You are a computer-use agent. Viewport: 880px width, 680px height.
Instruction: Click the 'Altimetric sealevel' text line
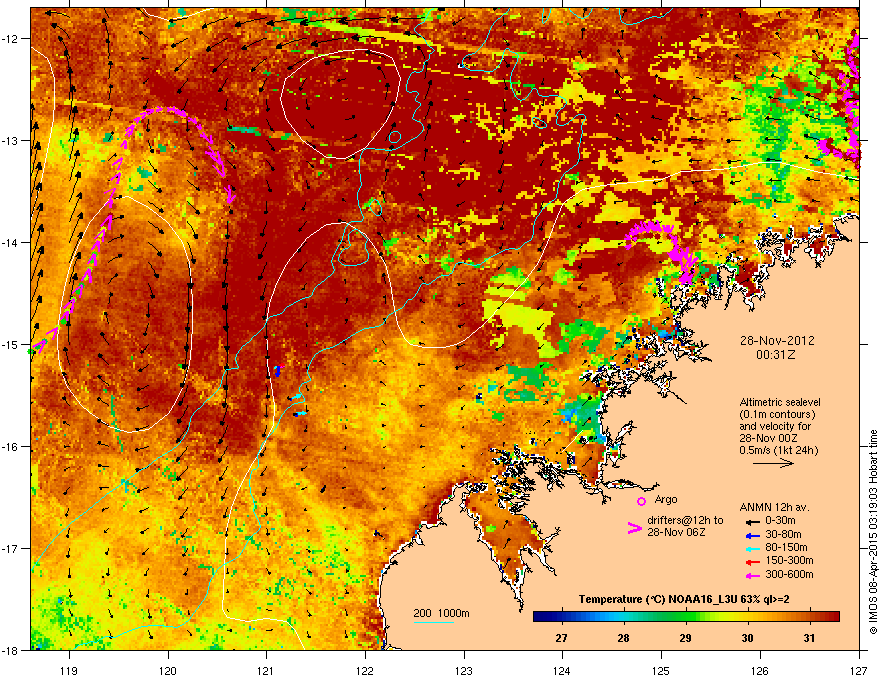pyautogui.click(x=780, y=402)
